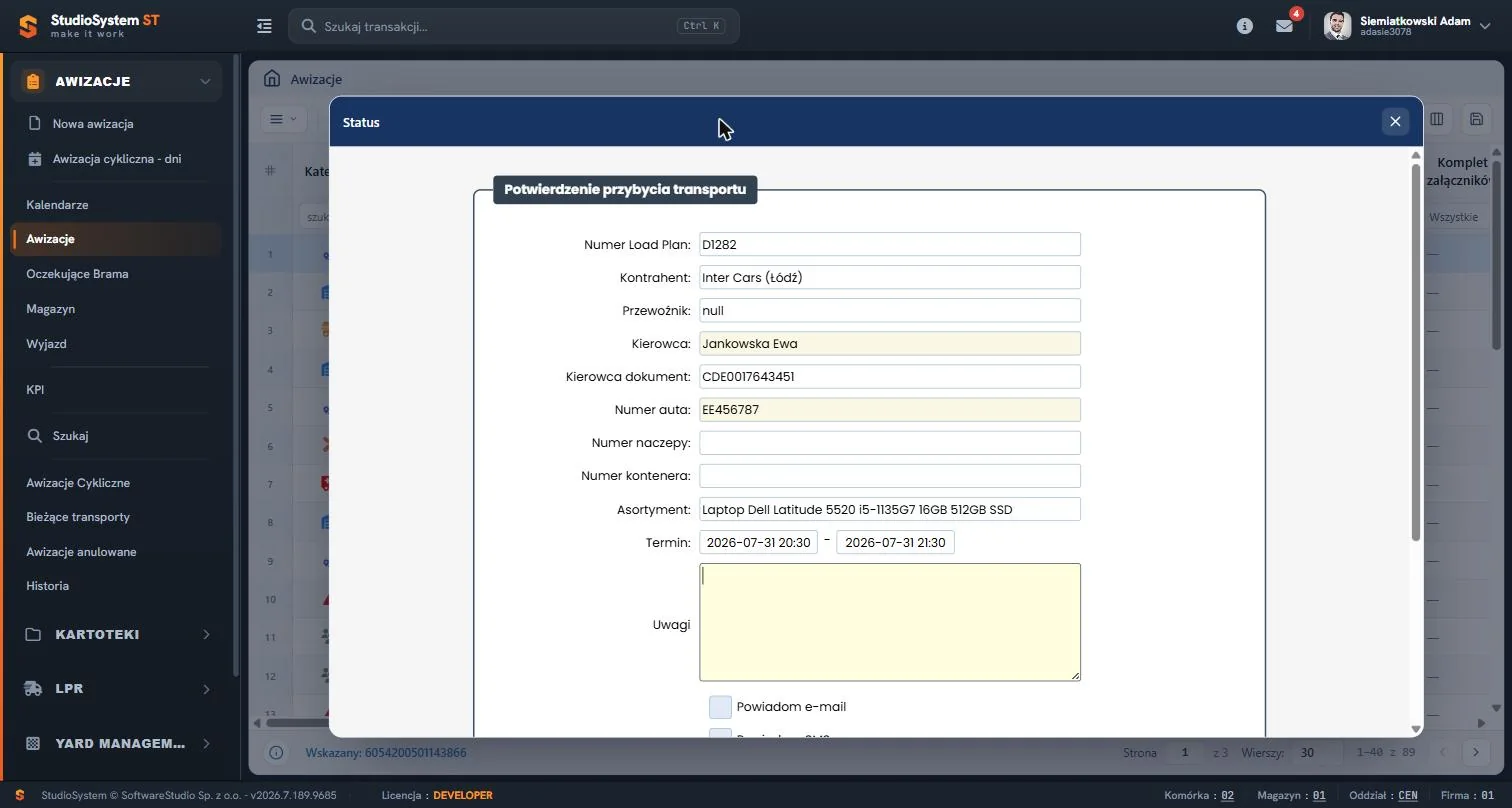Click the AWIZACJE clipboard icon
The height and width of the screenshot is (808, 1512).
tap(33, 81)
